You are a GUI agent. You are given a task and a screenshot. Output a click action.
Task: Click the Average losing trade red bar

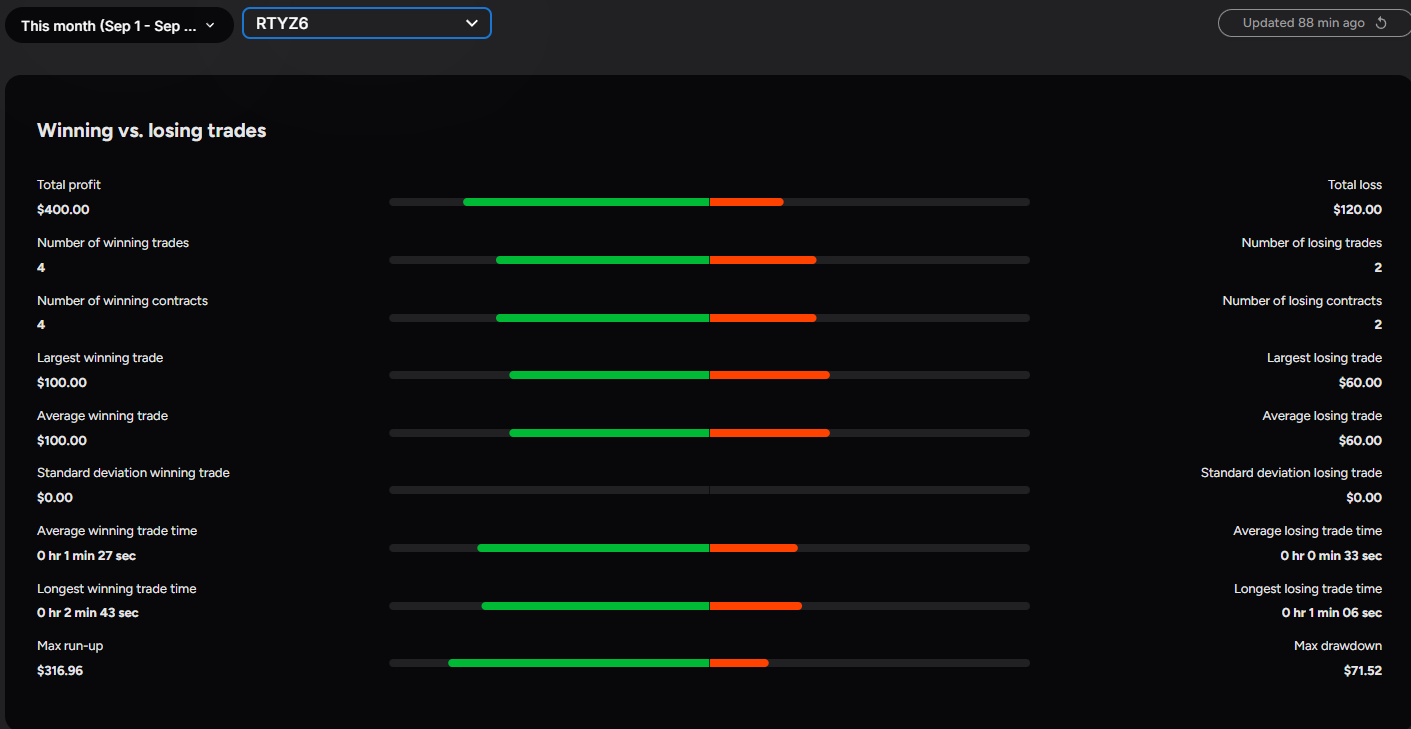(x=770, y=433)
